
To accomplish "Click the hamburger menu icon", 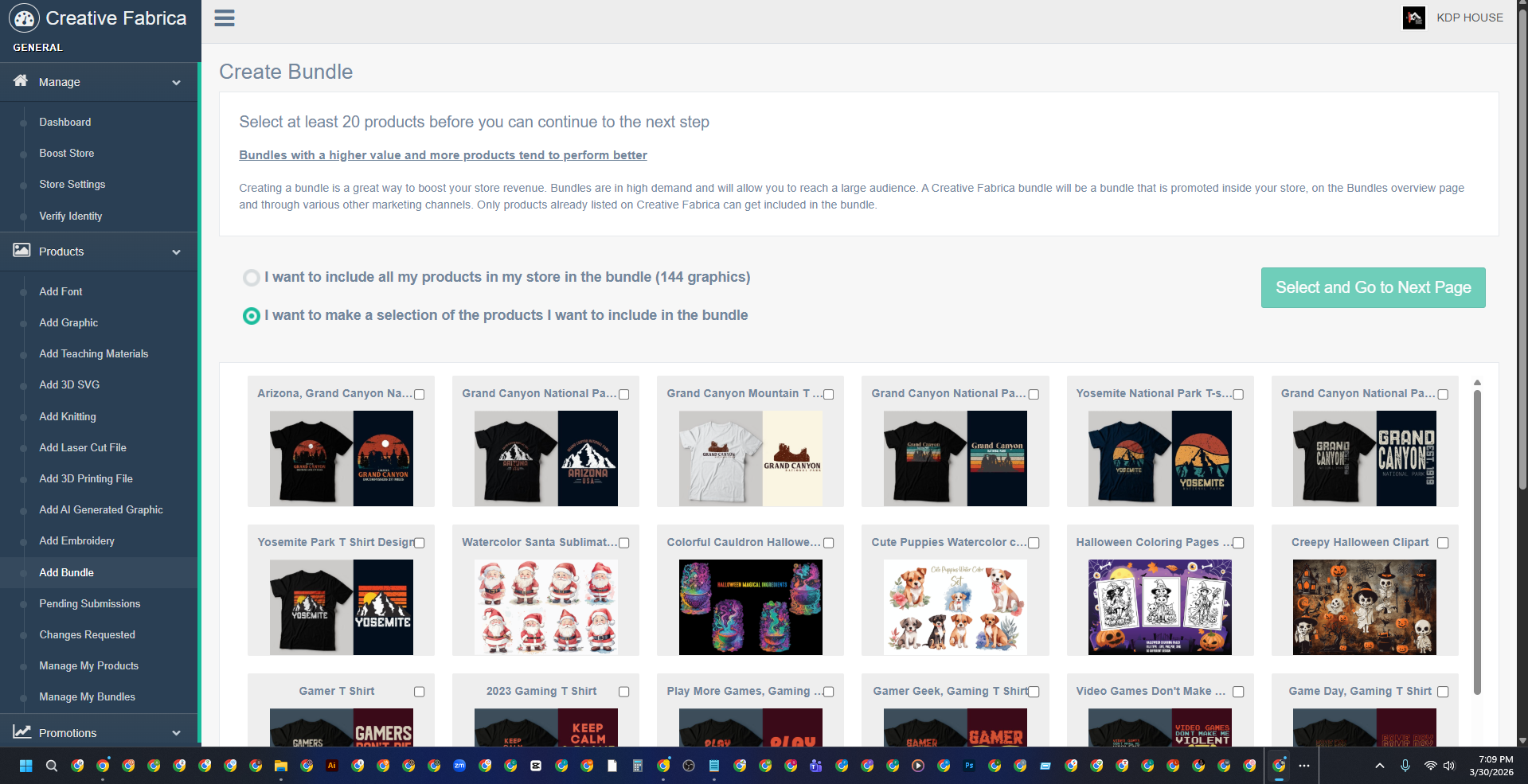I will (x=225, y=18).
